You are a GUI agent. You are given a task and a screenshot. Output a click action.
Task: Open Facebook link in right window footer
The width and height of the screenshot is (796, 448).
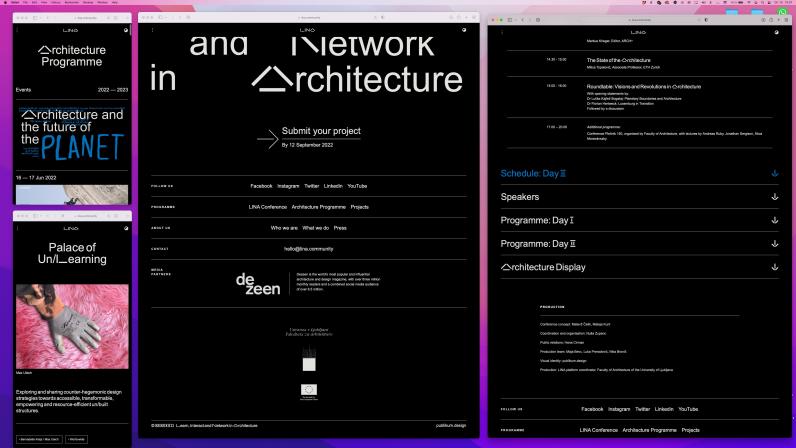click(x=592, y=409)
